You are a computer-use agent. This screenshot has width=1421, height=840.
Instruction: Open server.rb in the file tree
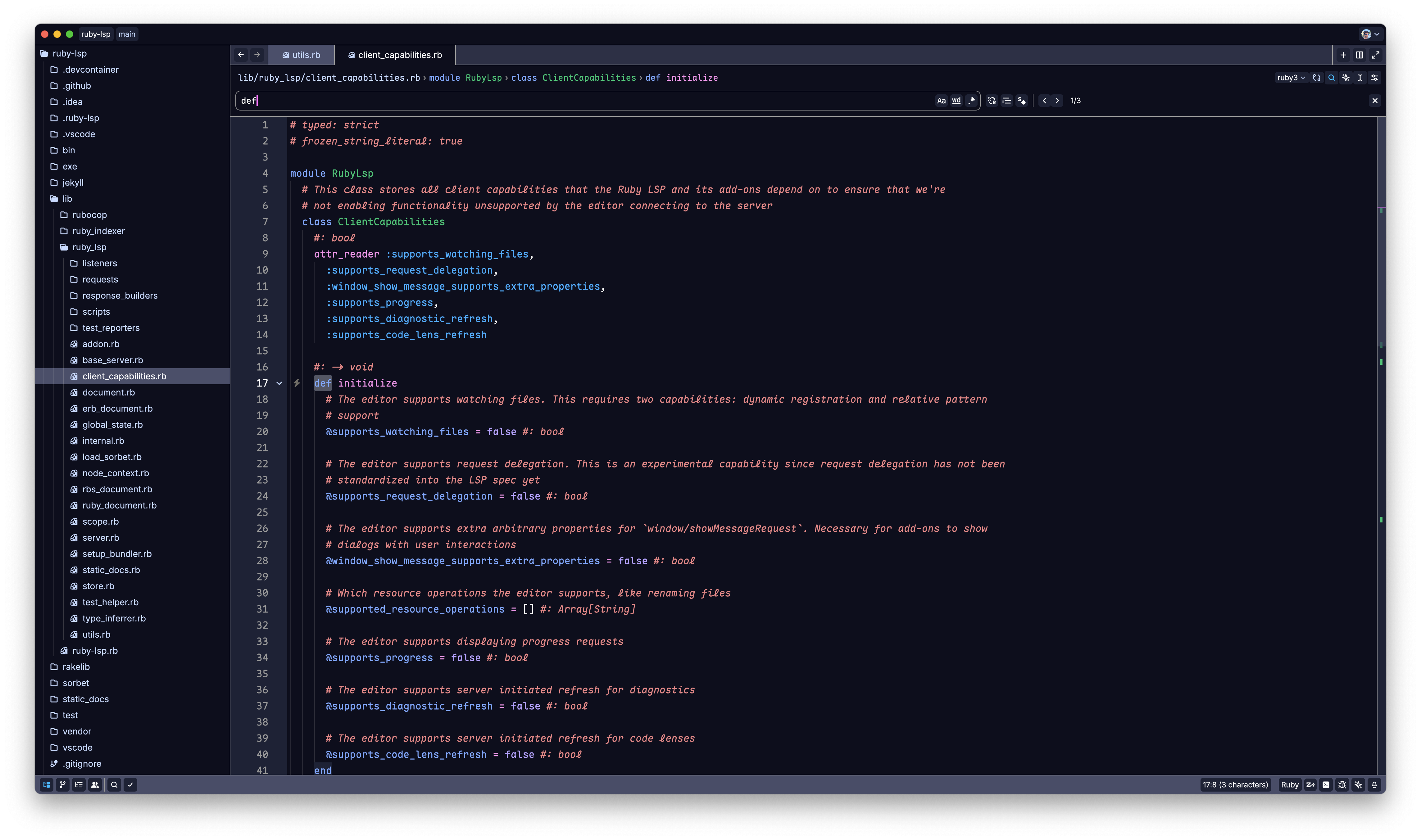click(100, 538)
